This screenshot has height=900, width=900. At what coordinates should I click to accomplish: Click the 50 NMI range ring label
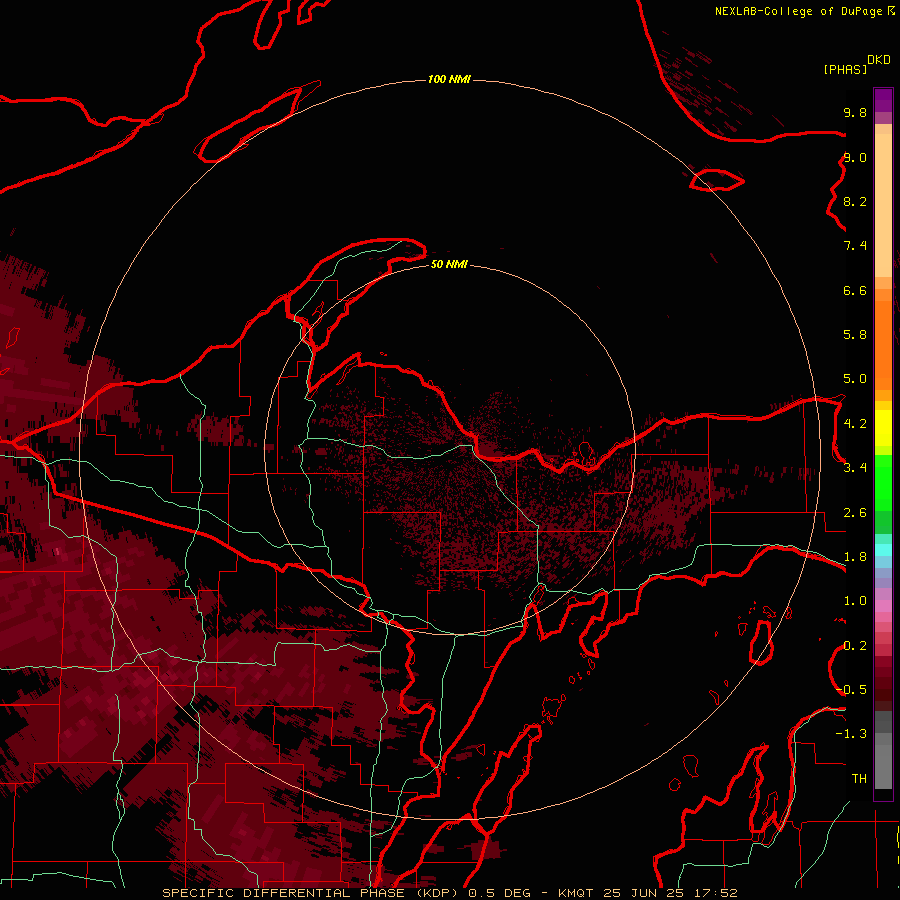[x=449, y=264]
